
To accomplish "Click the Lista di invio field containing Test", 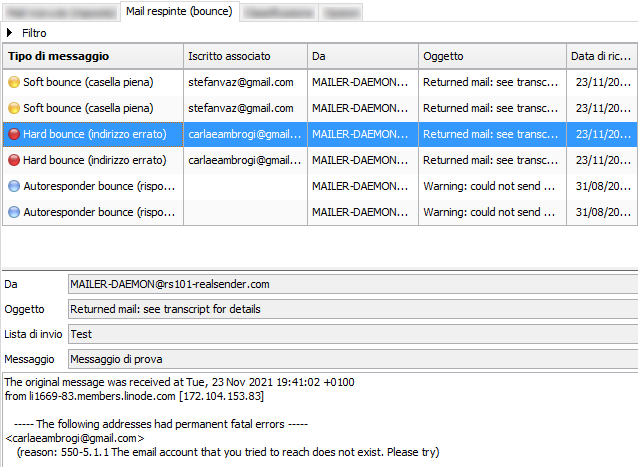I will click(x=350, y=334).
